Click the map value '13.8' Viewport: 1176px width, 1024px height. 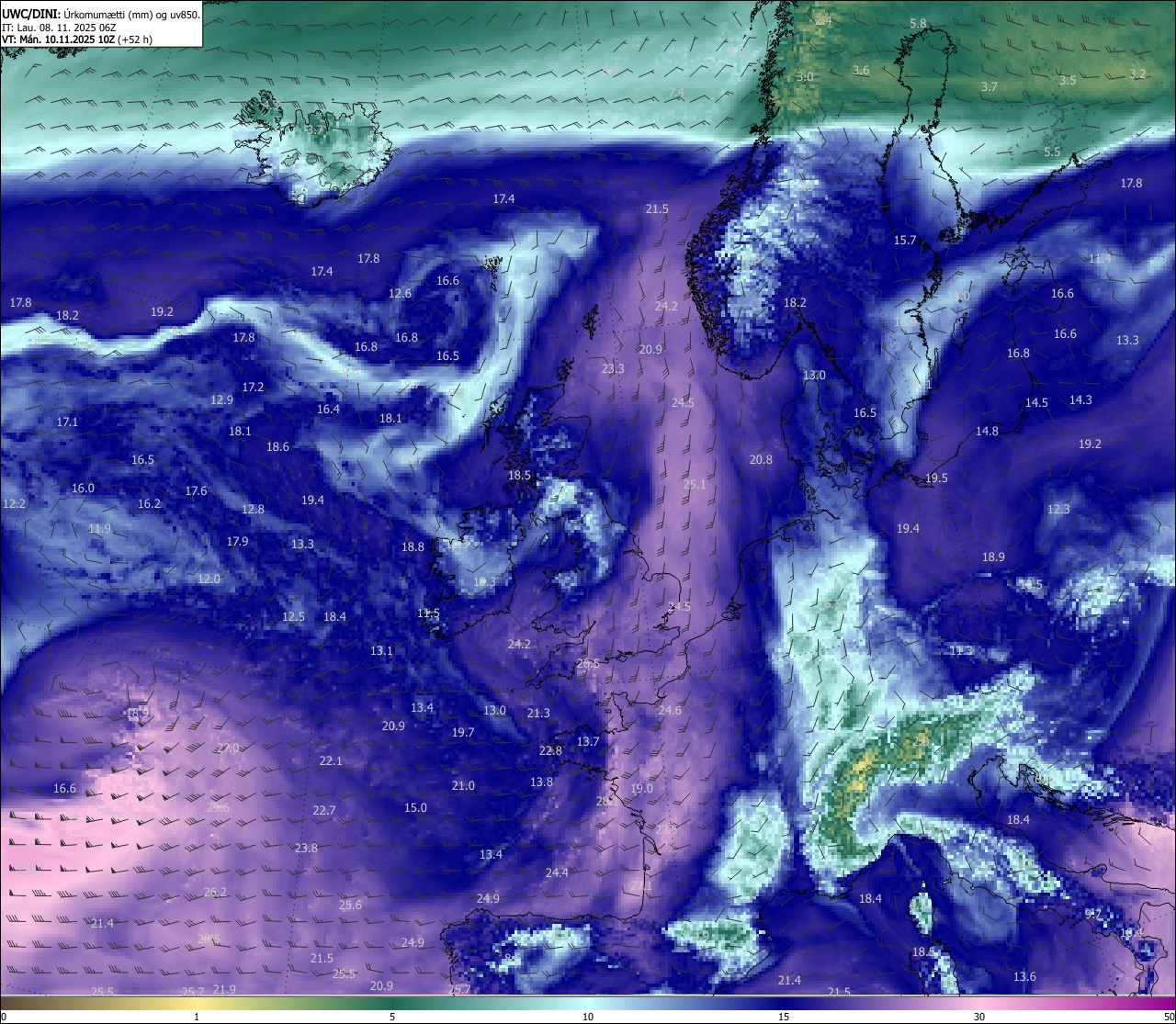(x=541, y=782)
